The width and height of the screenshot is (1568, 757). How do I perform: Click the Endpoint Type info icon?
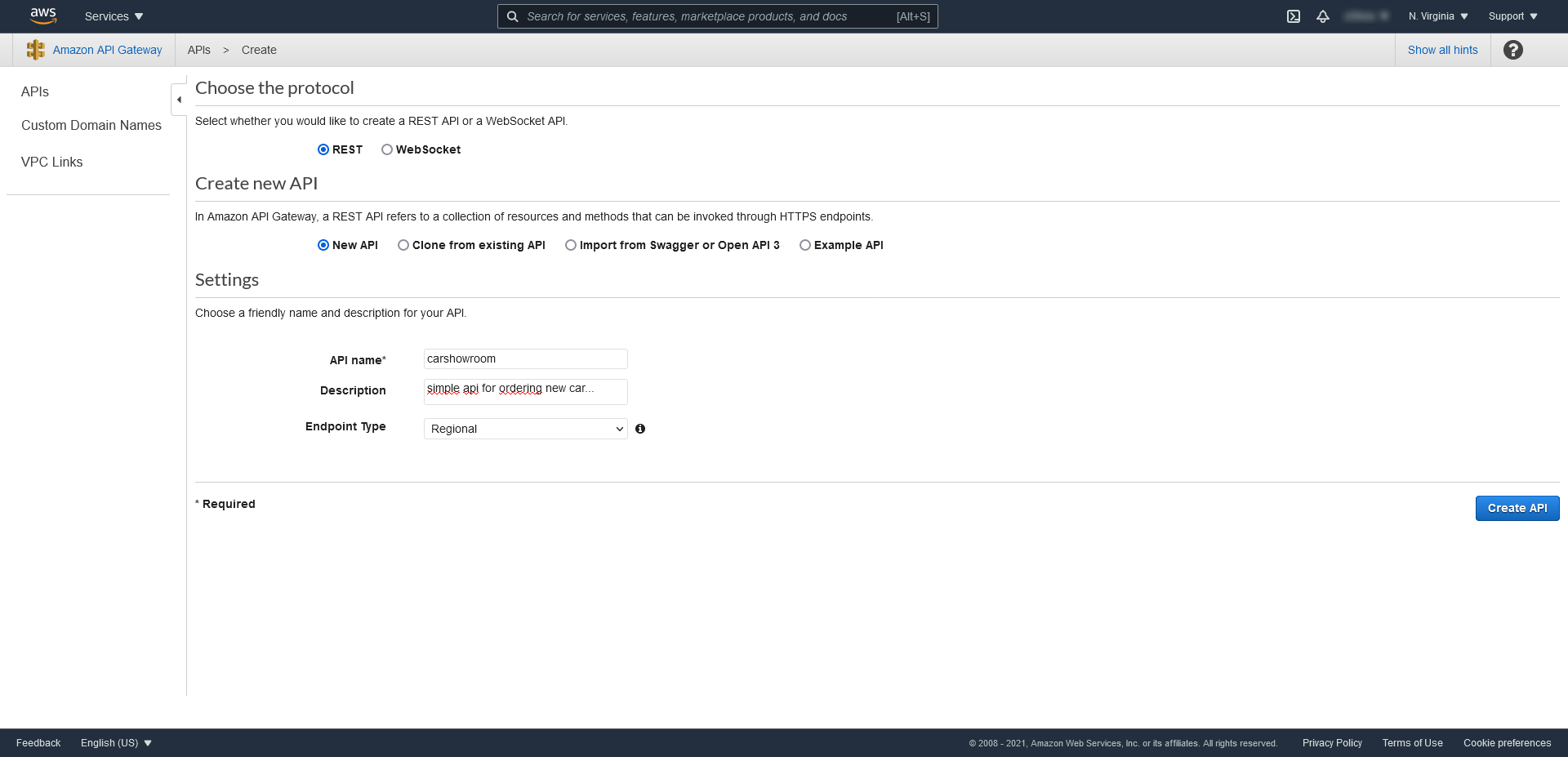[640, 429]
